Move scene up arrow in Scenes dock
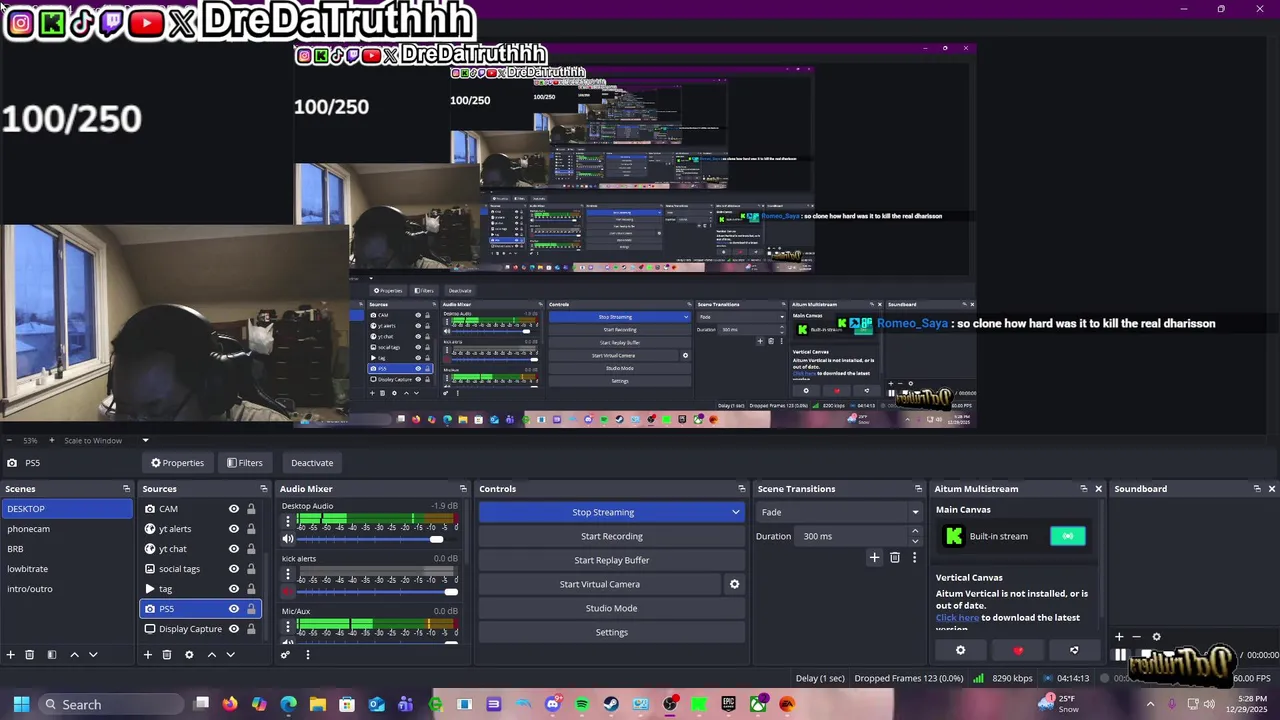1280x720 pixels. pyautogui.click(x=74, y=655)
